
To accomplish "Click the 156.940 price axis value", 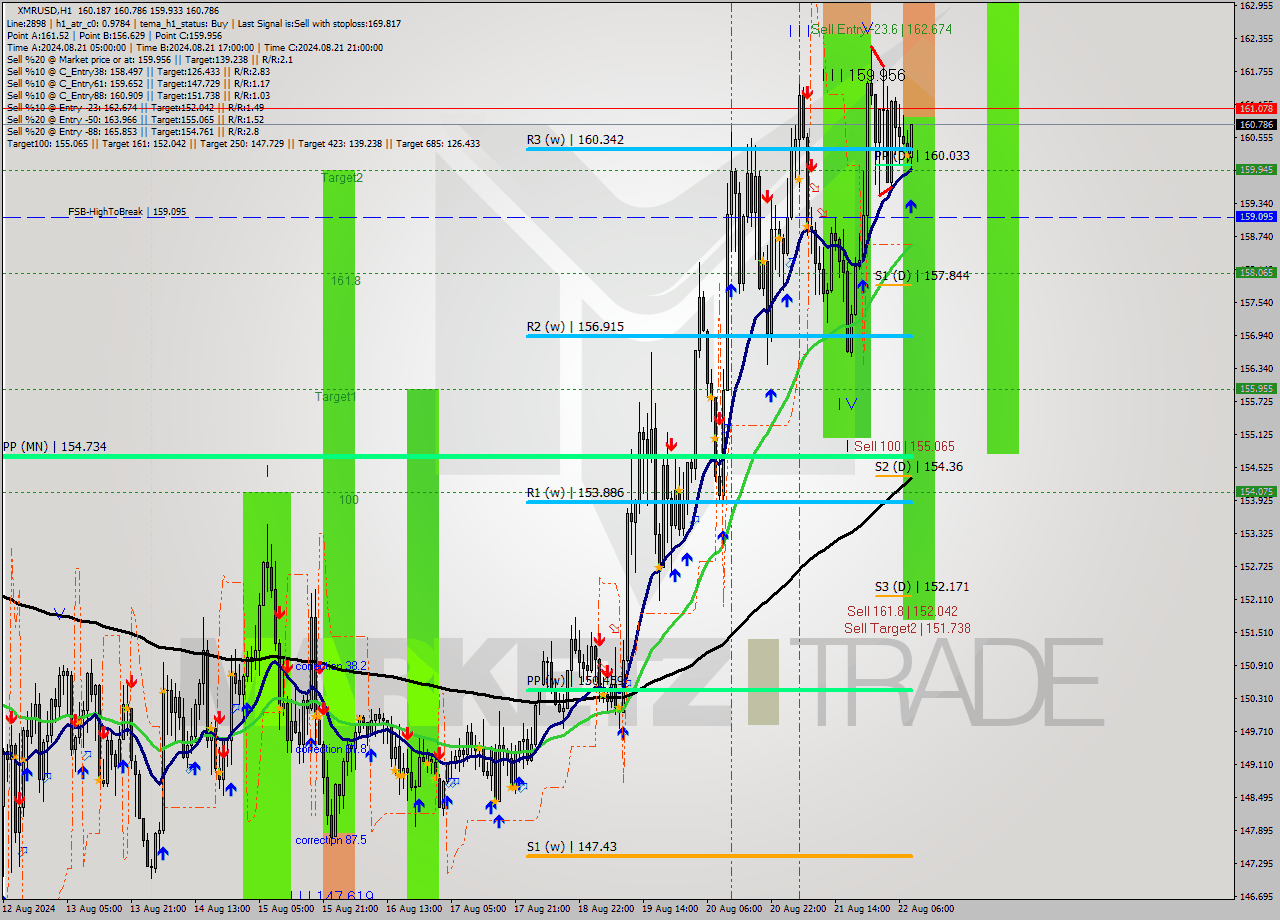I will 1255,335.
